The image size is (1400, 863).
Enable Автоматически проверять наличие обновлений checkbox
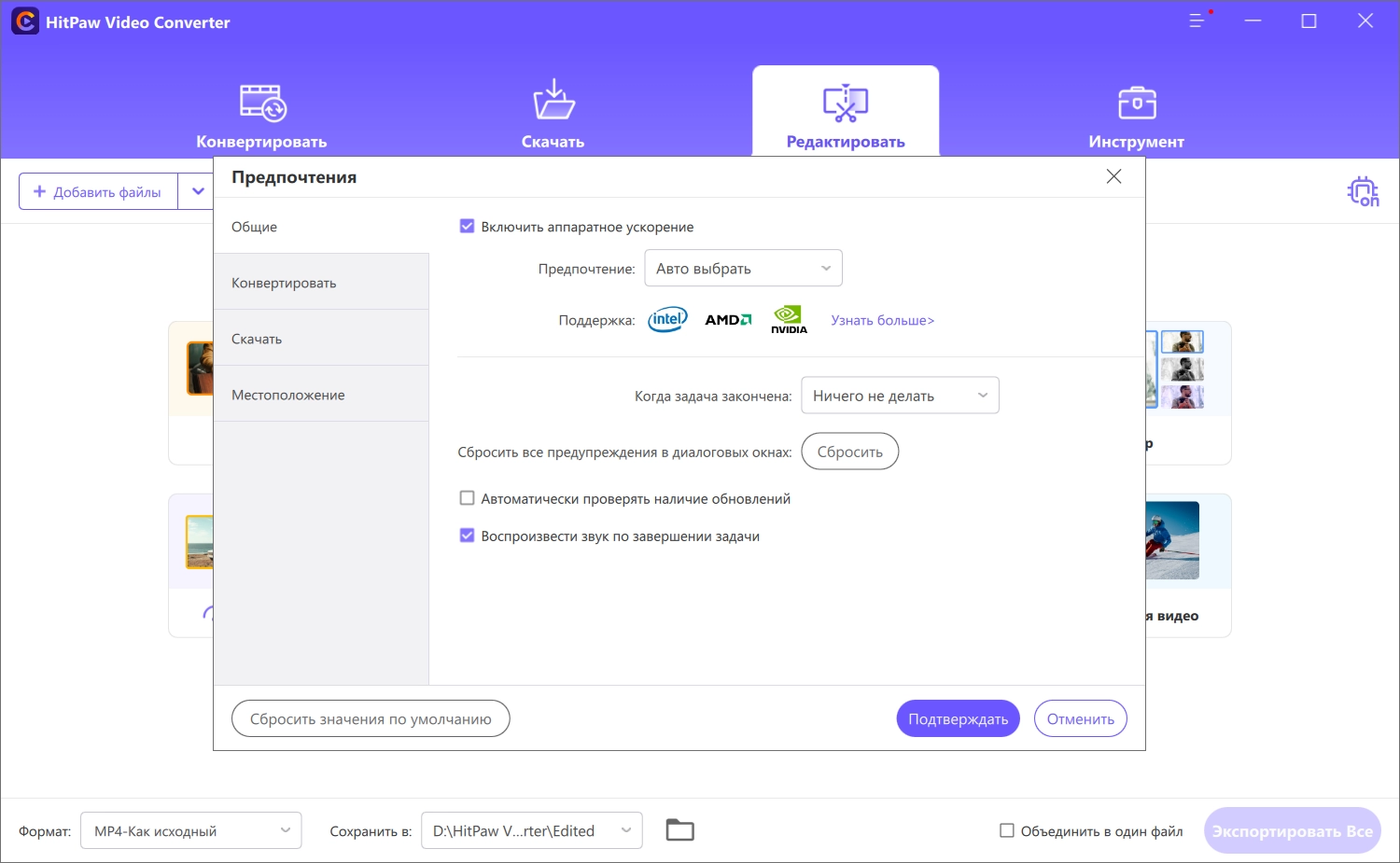pos(468,498)
